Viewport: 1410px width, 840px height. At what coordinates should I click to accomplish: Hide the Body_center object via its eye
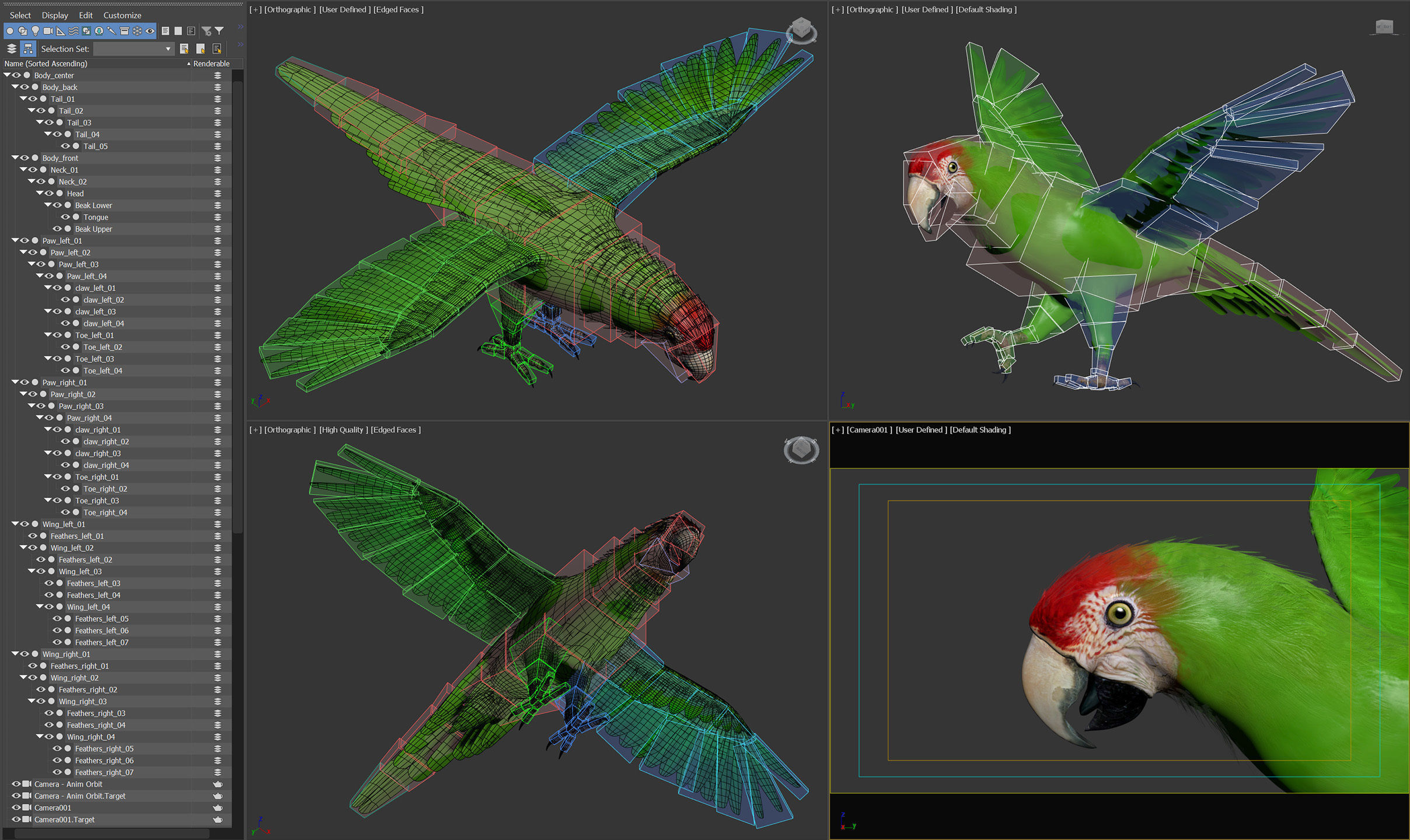[x=17, y=75]
